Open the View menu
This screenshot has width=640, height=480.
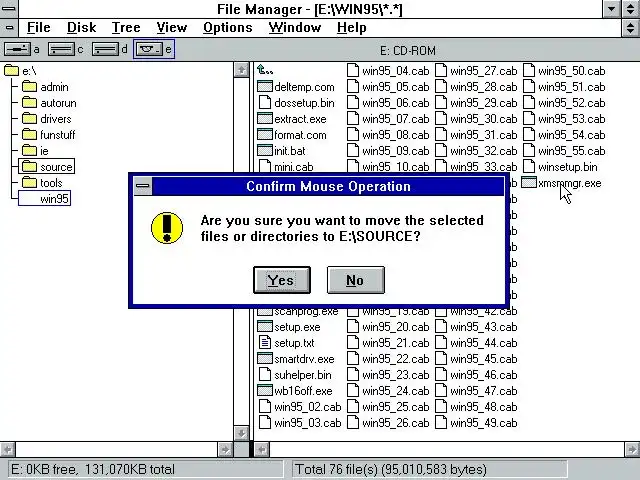[172, 28]
